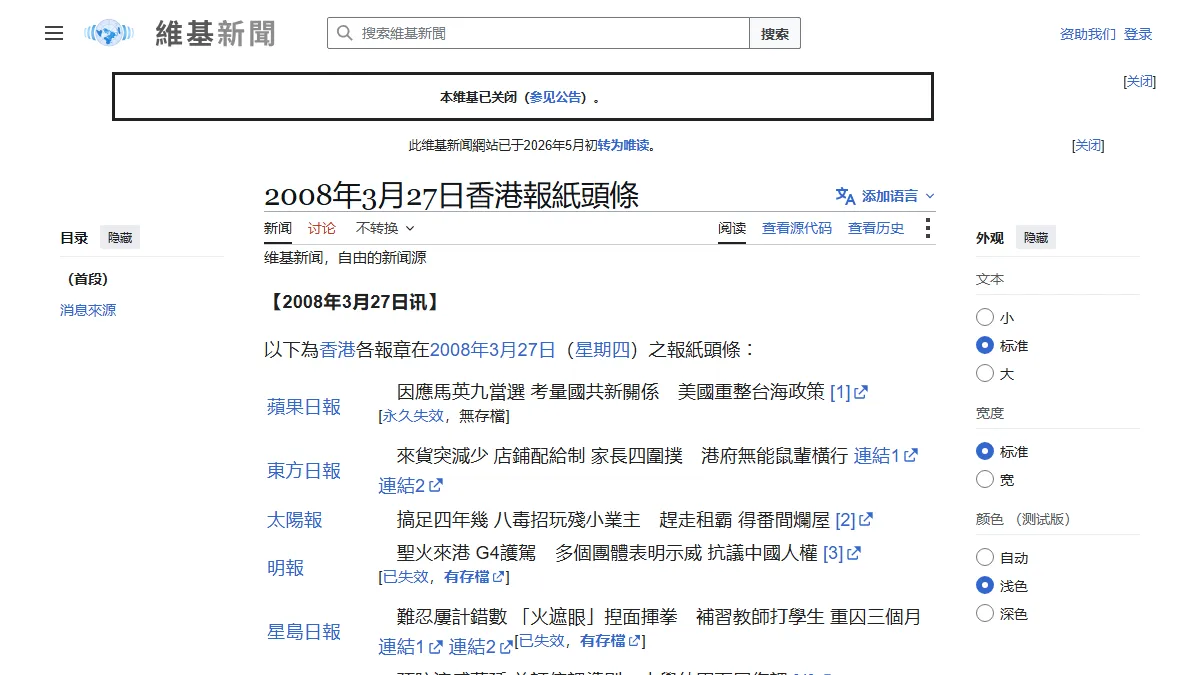Viewport: 1200px width, 675px height.
Task: Click 連結1 in 星島日報 row
Action: (x=410, y=647)
